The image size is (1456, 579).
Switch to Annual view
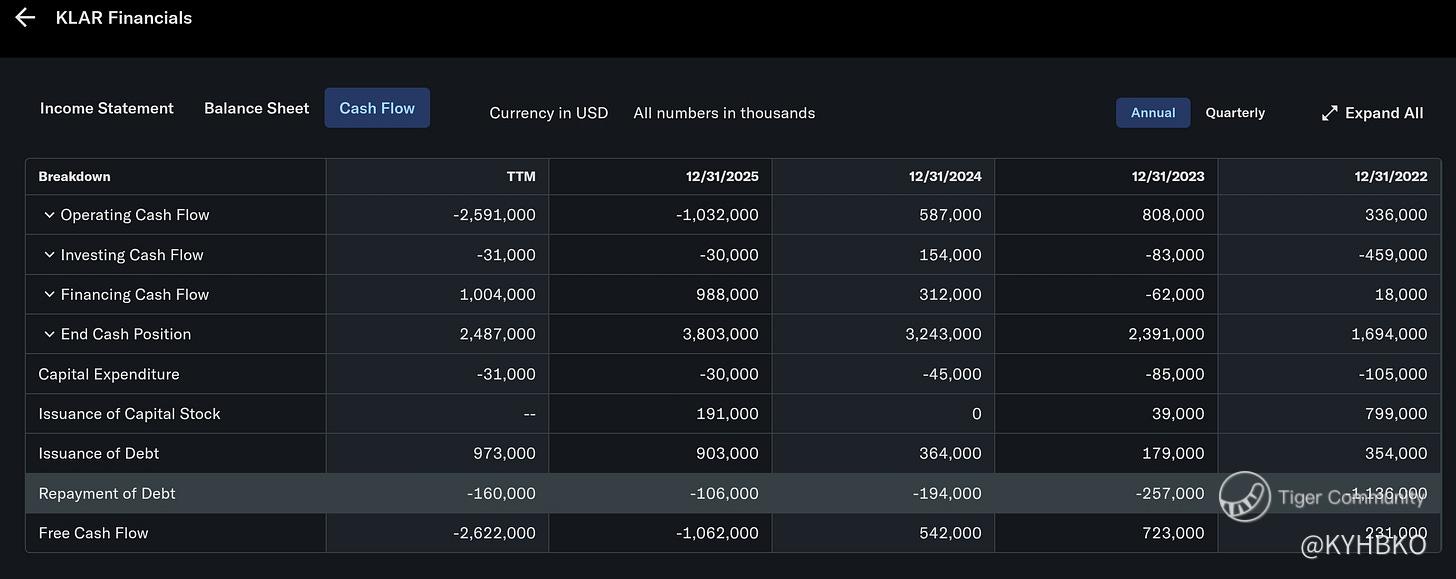click(1153, 113)
